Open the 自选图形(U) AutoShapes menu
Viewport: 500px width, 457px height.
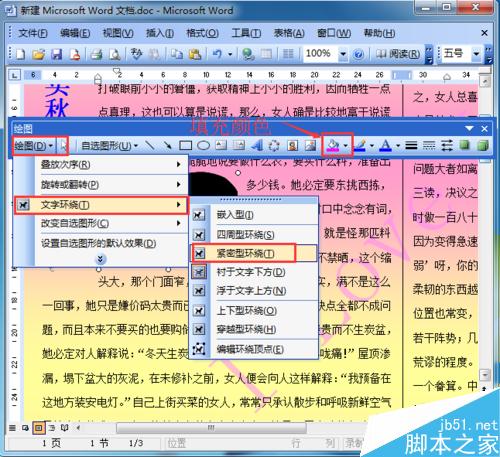click(110, 145)
